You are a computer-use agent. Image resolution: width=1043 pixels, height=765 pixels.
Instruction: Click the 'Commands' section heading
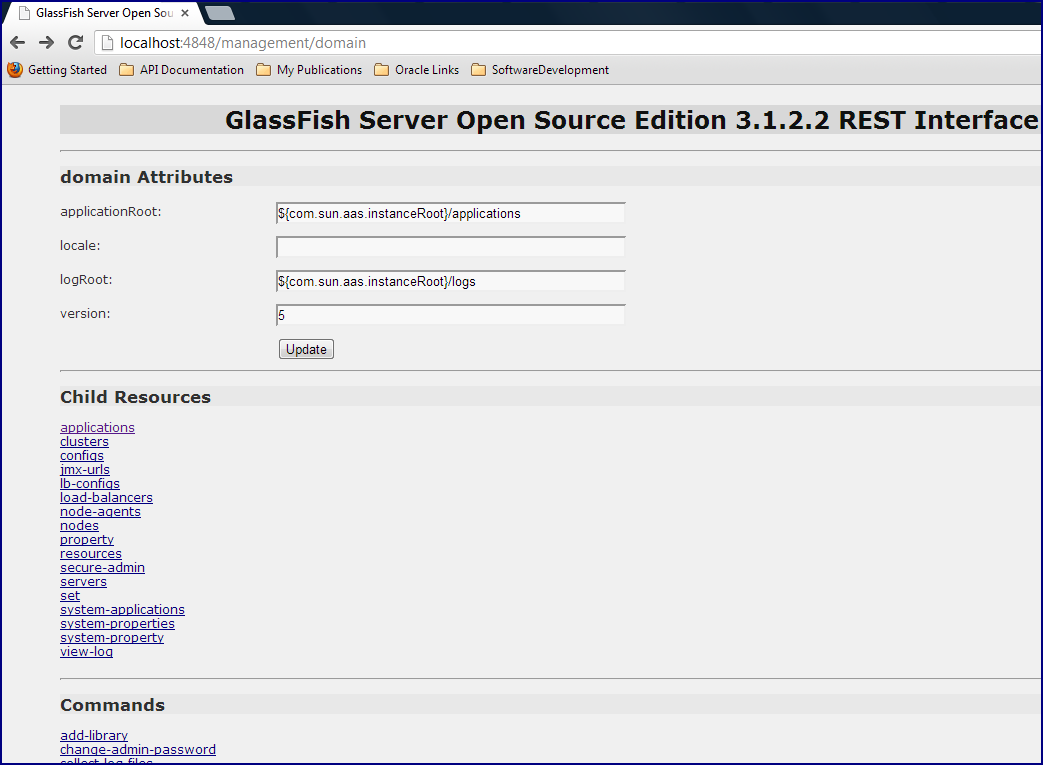tap(112, 705)
